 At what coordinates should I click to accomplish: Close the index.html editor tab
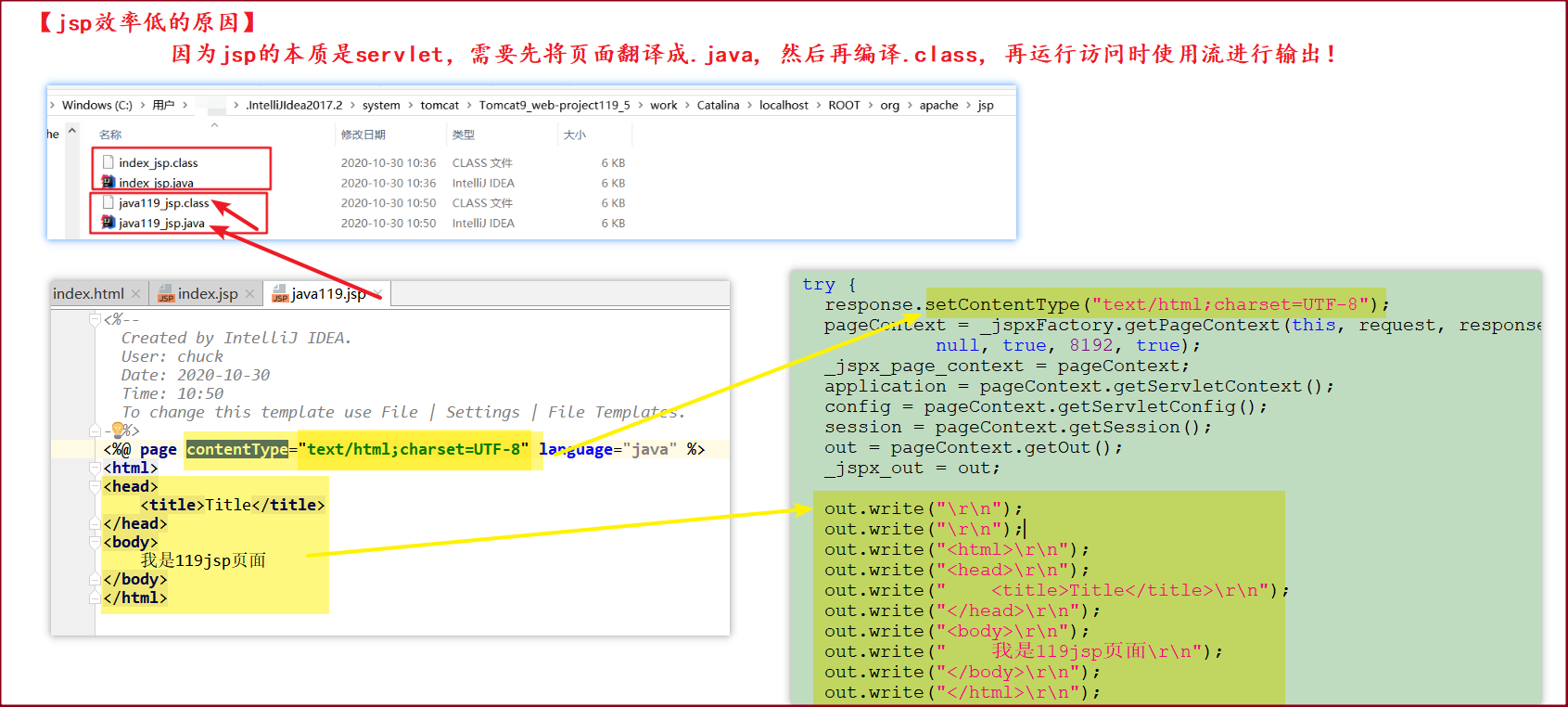pos(135,294)
